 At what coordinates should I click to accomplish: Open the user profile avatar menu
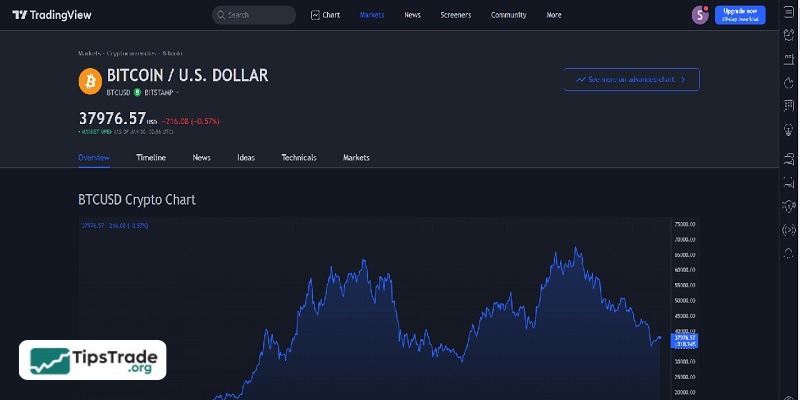[x=699, y=15]
